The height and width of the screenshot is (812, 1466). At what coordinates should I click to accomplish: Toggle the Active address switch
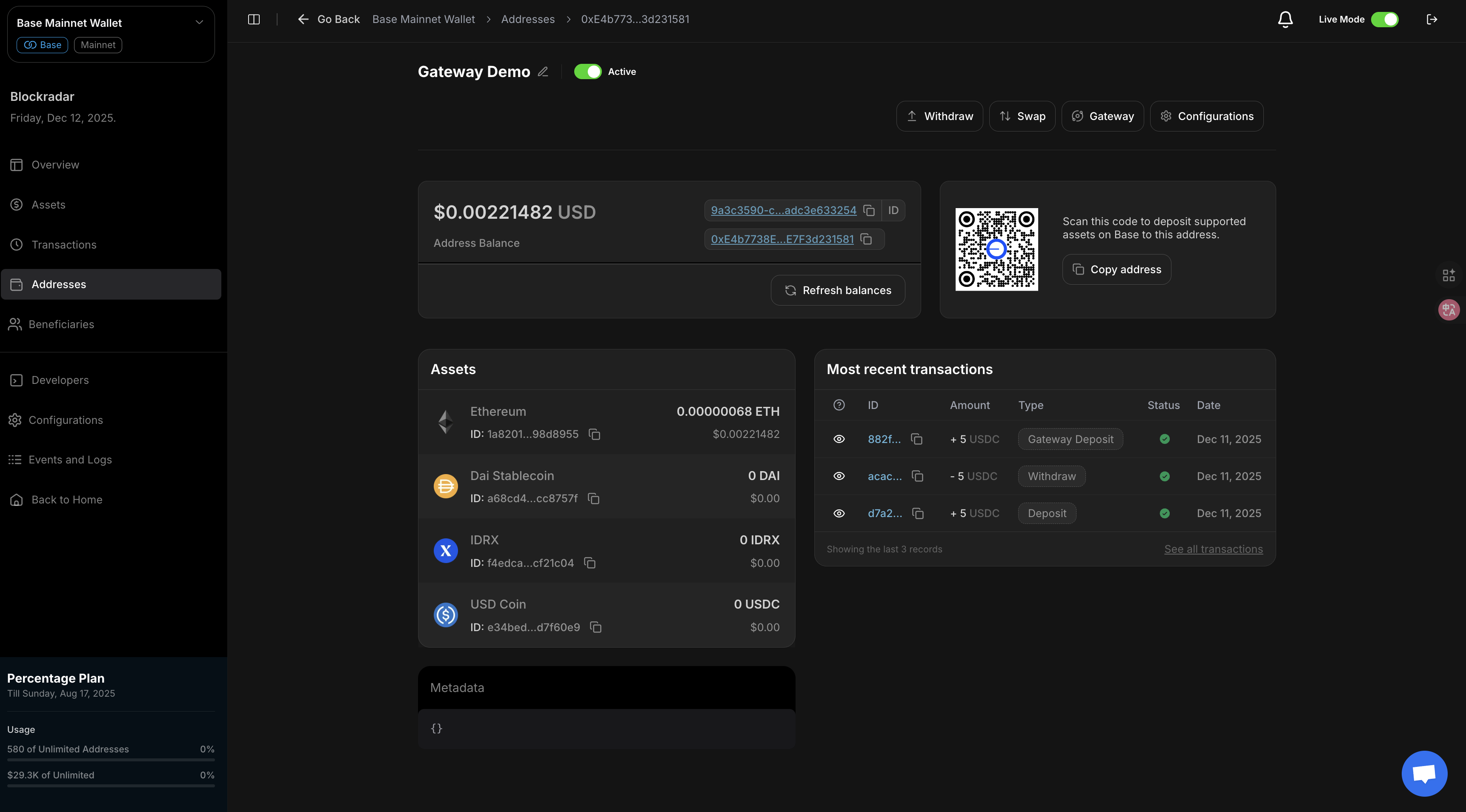[x=587, y=71]
